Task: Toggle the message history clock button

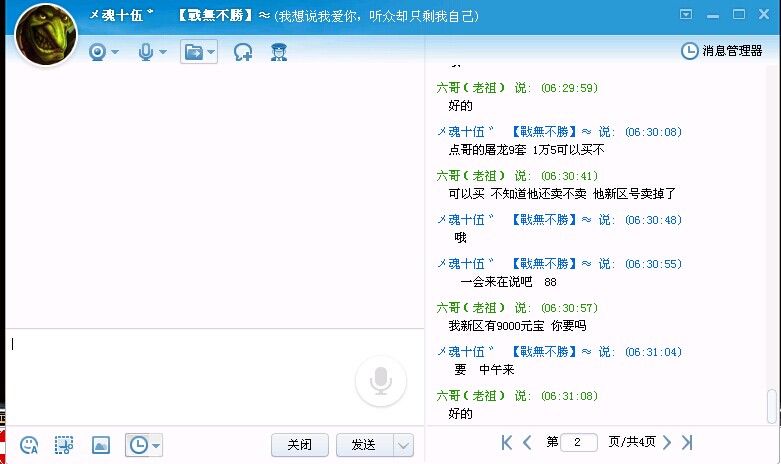Action: [x=138, y=445]
